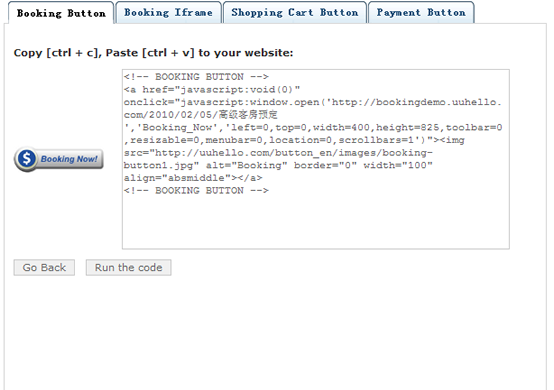Place cursor on the 'Booking_Now' parameters line
The width and height of the screenshot is (554, 390).
click(313, 128)
